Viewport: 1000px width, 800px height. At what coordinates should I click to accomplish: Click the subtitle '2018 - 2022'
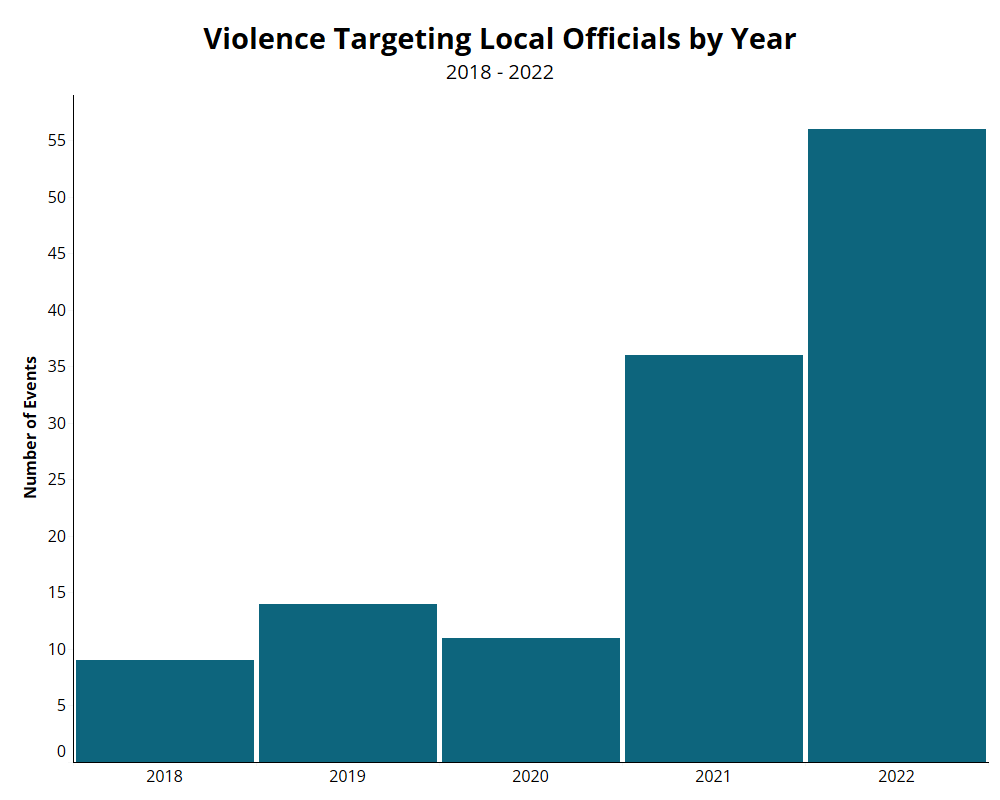point(499,72)
